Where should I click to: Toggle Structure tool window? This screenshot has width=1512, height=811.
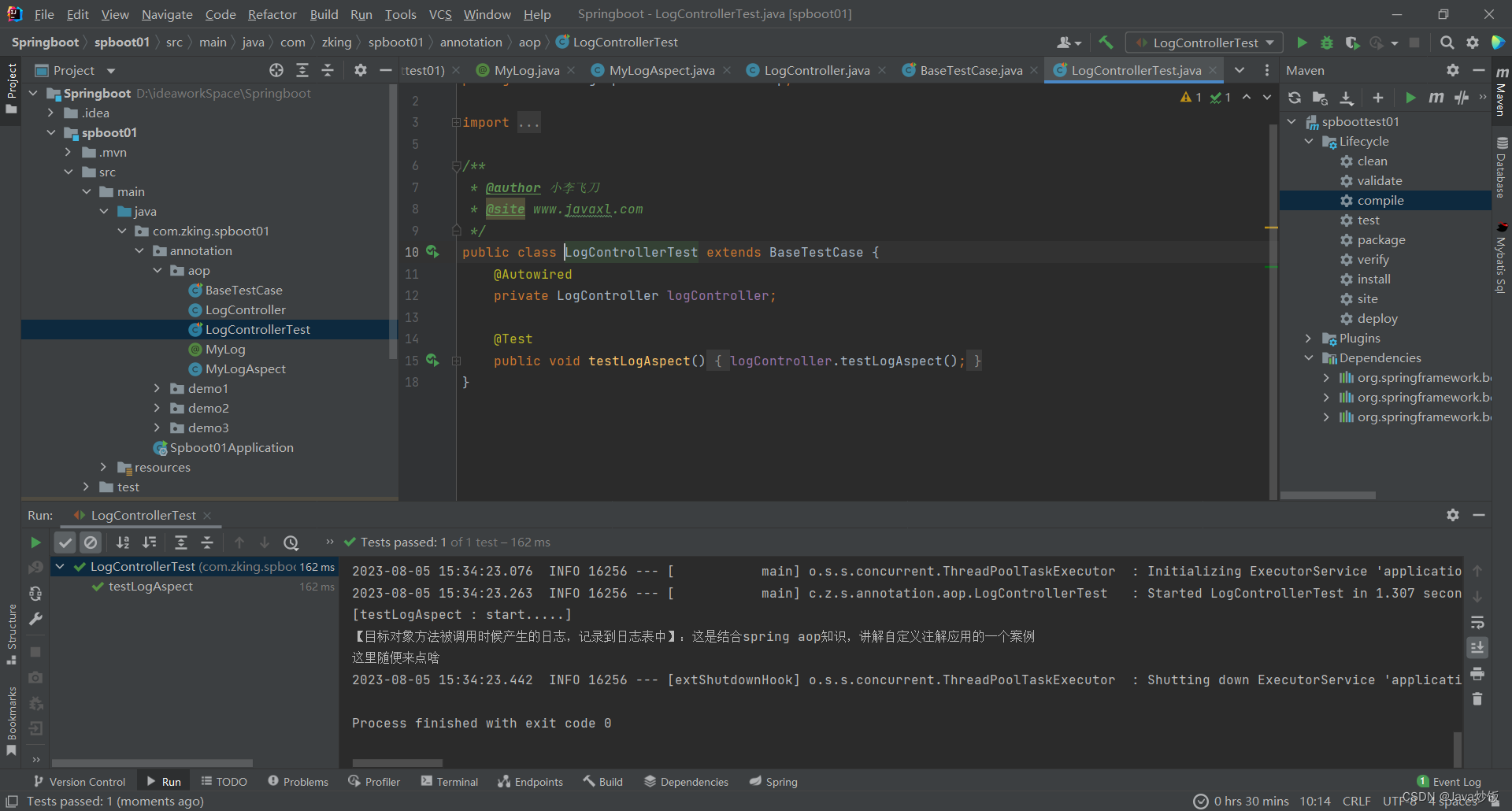click(11, 635)
